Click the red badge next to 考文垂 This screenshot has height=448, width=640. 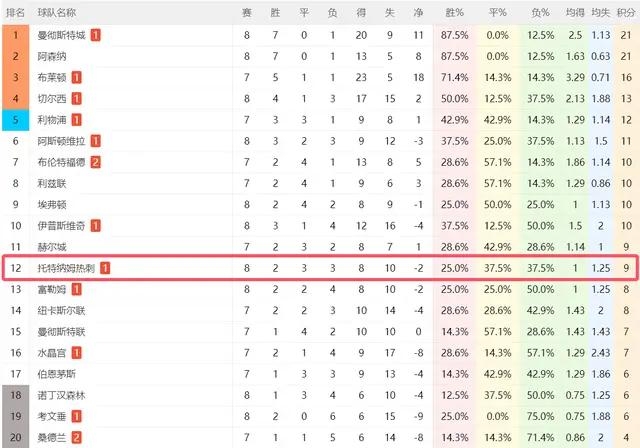click(x=76, y=416)
